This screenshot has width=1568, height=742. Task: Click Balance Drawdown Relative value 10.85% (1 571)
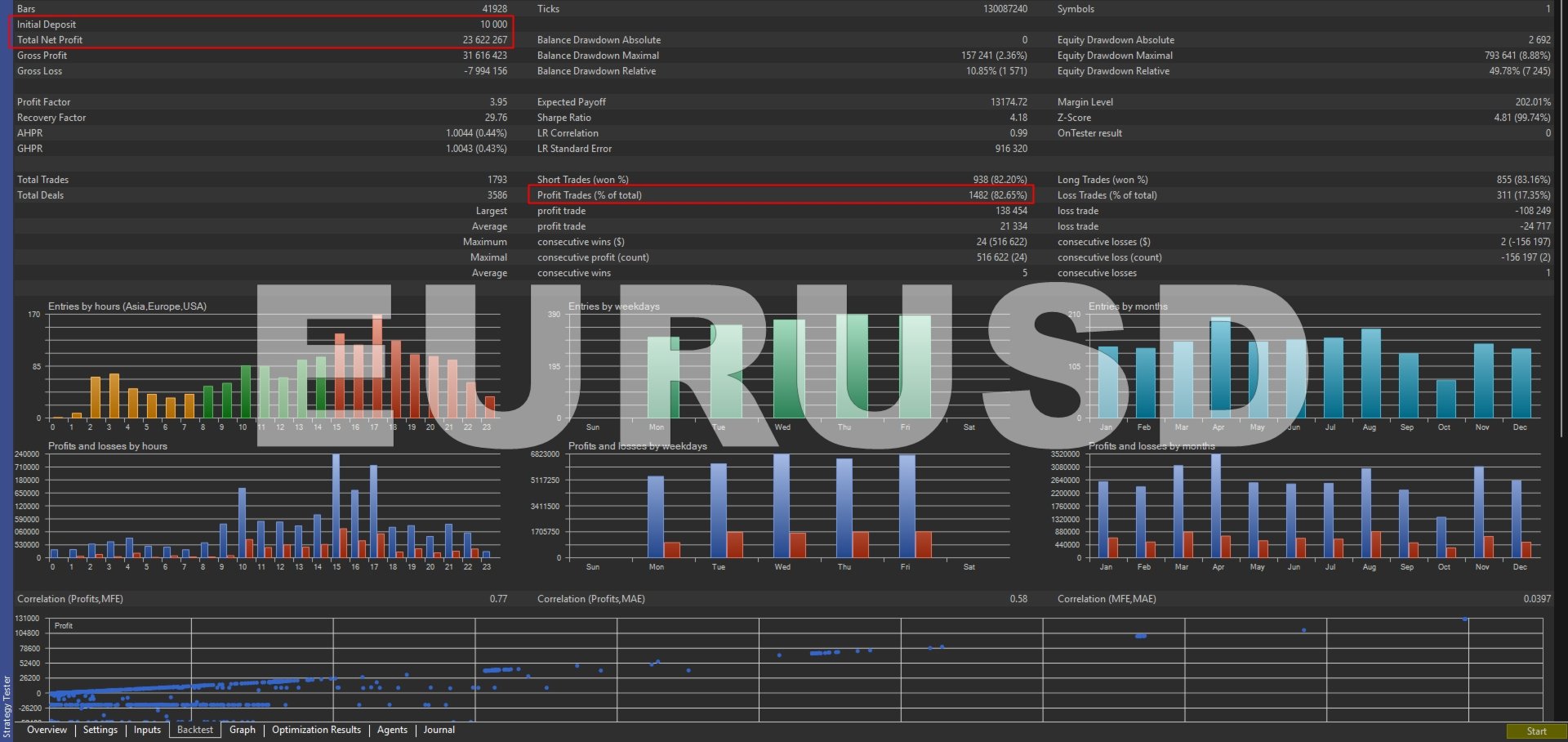coord(996,71)
